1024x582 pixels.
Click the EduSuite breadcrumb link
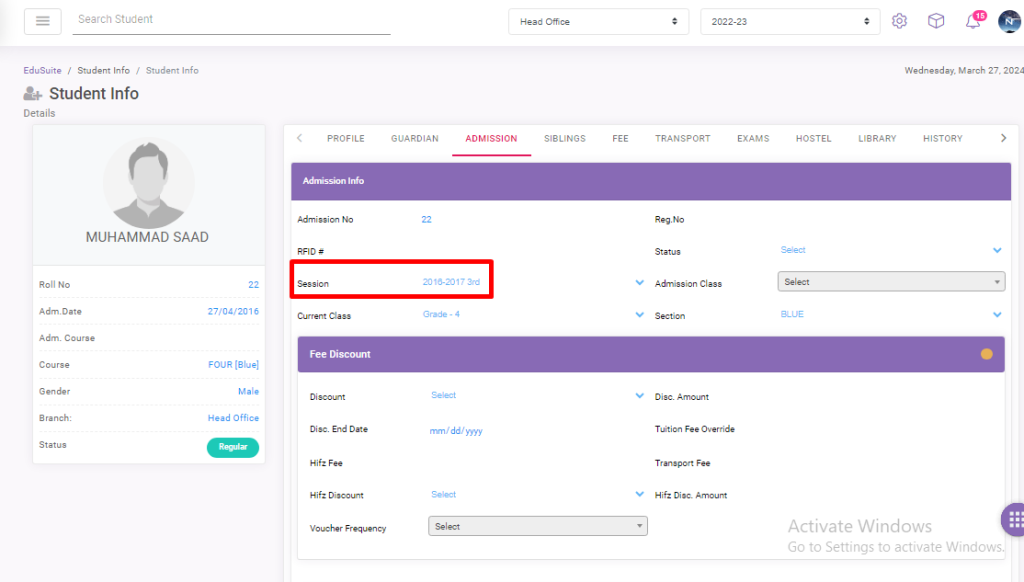42,71
